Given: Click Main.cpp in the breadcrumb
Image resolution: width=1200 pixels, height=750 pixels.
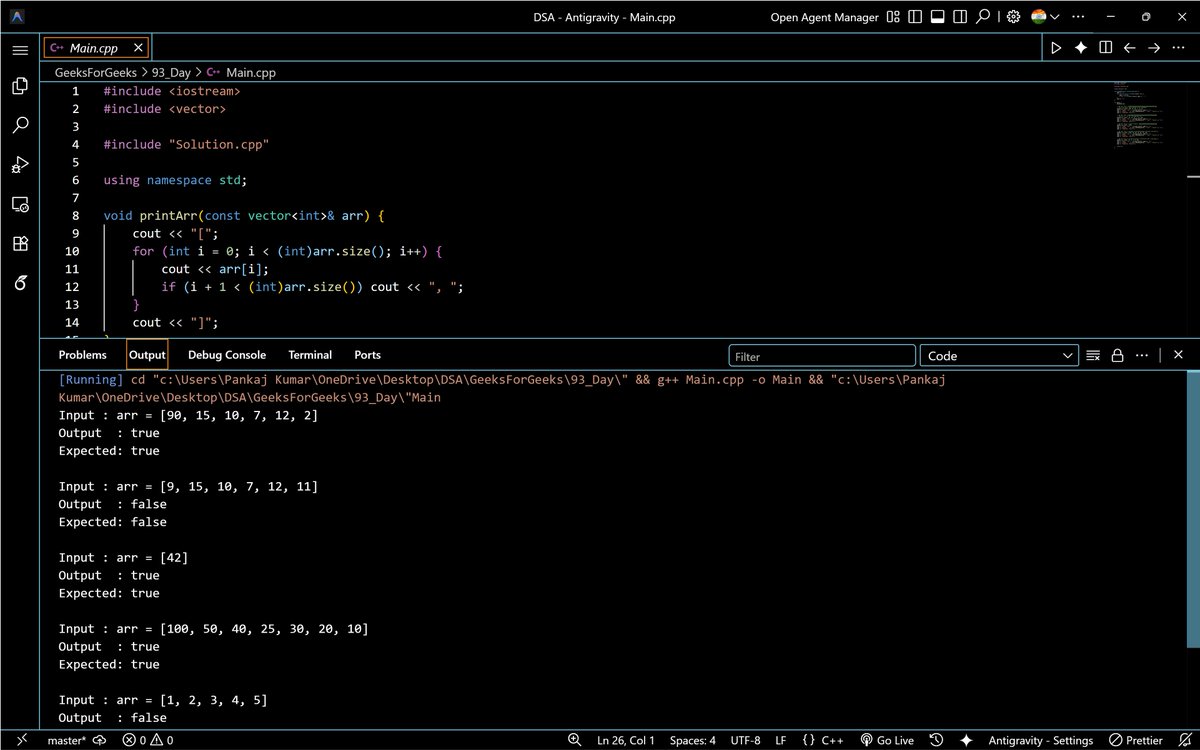Looking at the screenshot, I should tap(250, 72).
